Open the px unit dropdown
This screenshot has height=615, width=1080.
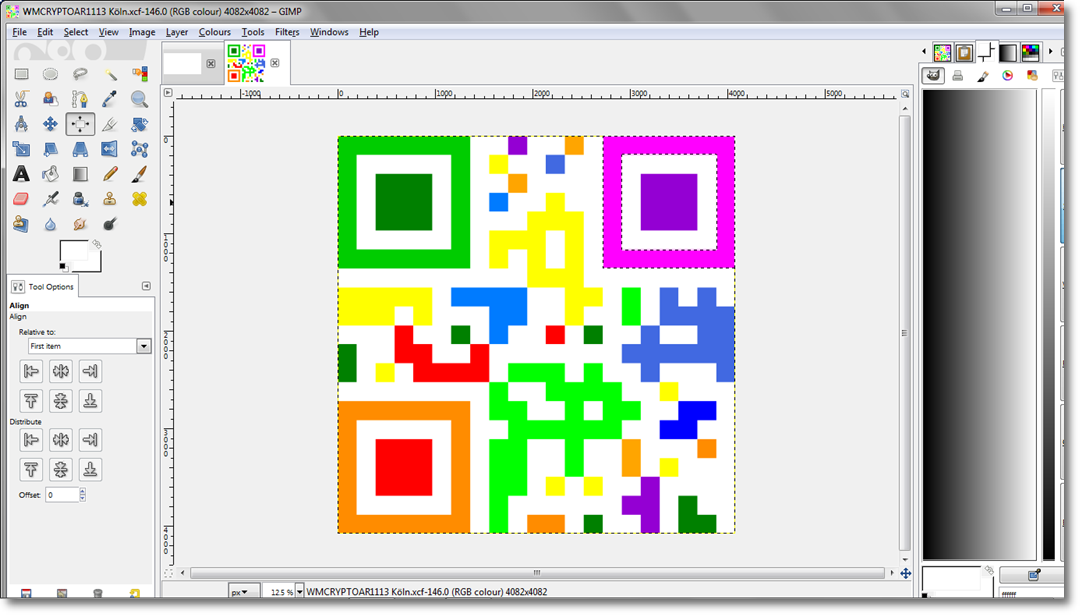[244, 592]
